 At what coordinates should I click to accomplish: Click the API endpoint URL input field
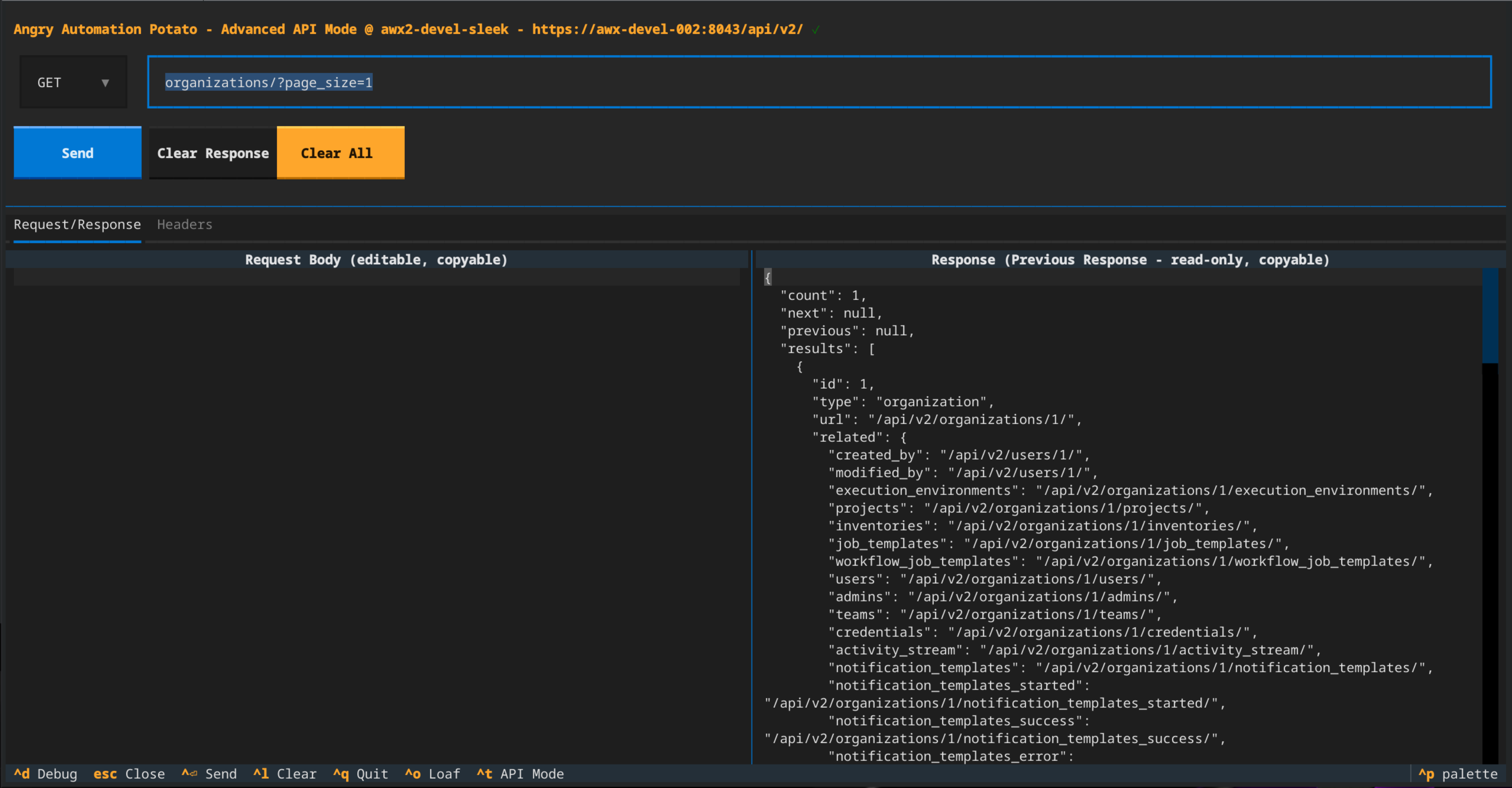pyautogui.click(x=819, y=82)
